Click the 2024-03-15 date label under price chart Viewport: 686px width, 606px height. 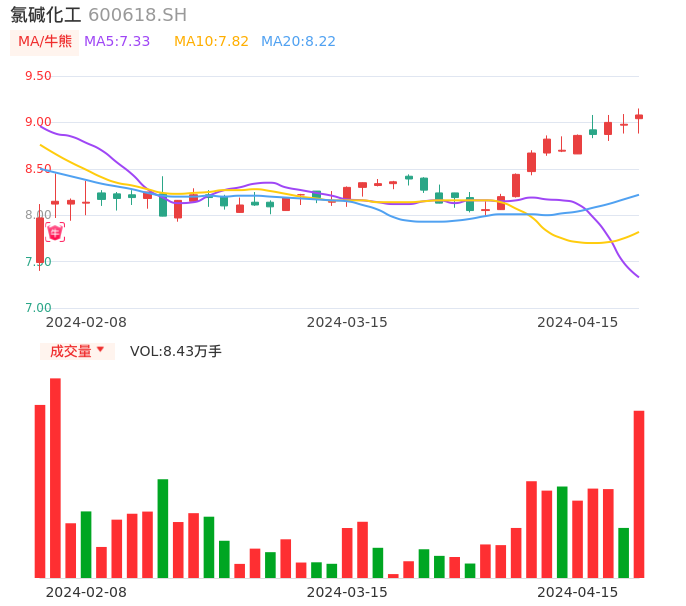tap(347, 322)
